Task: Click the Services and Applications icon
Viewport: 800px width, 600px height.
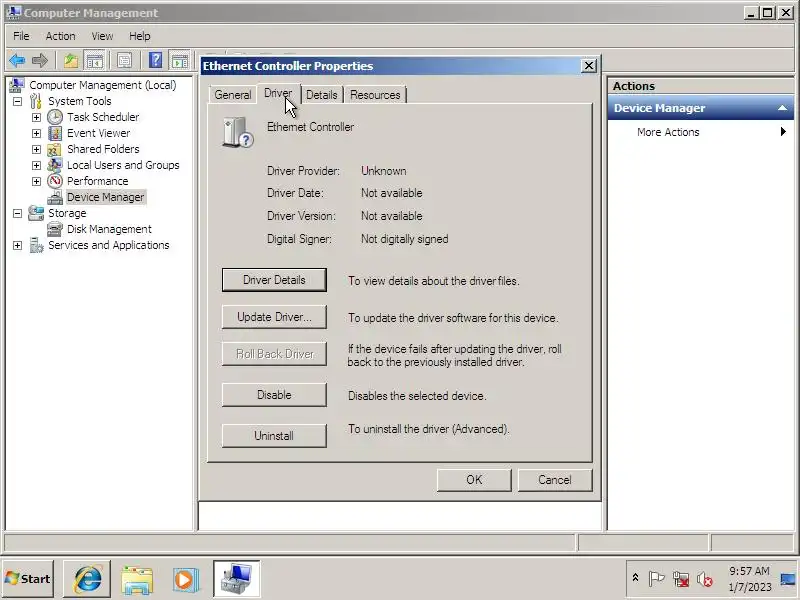Action: point(36,245)
